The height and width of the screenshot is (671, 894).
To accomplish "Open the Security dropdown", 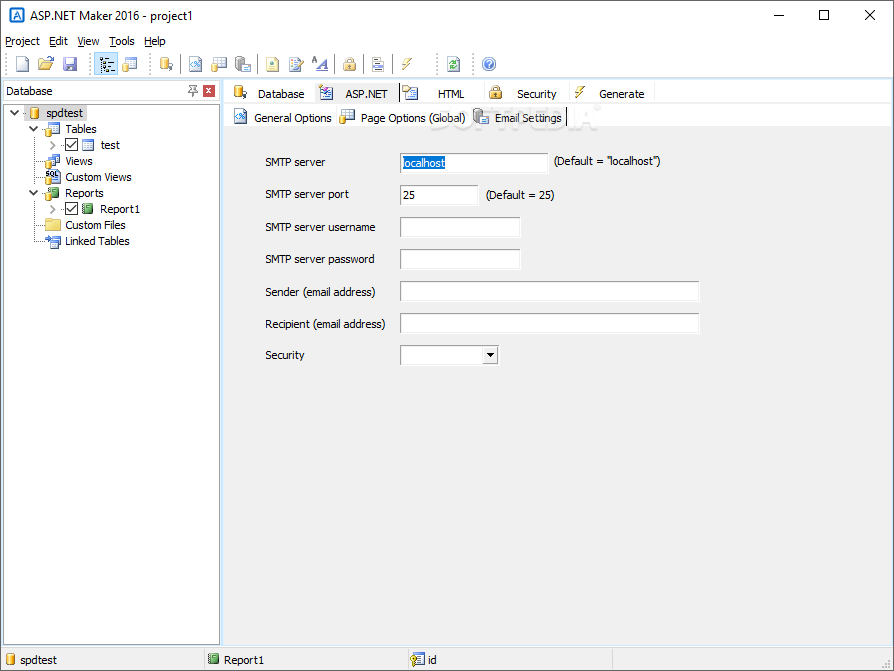I will click(490, 355).
